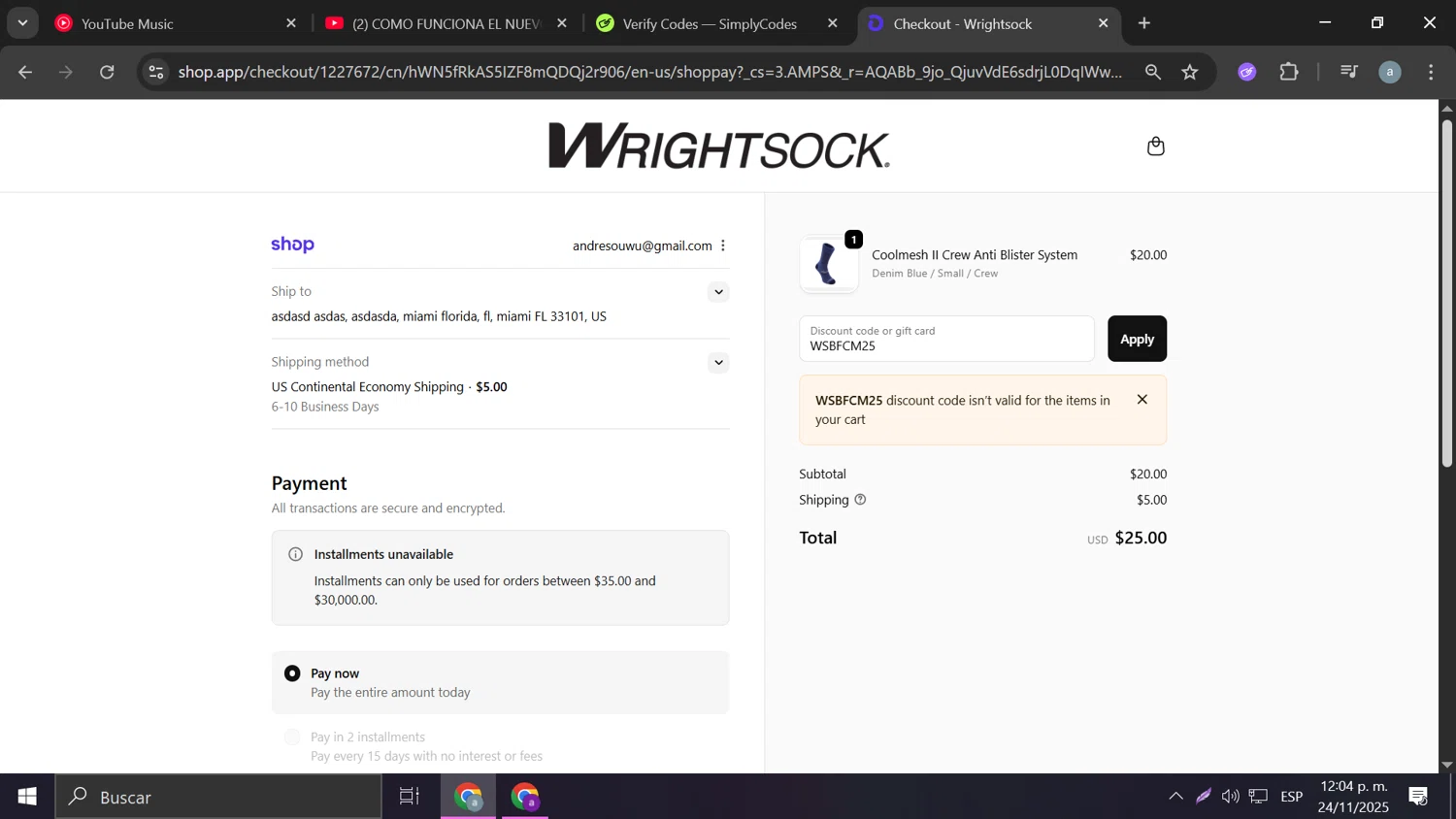1456x819 pixels.
Task: Apply the discount code
Action: point(1137,339)
